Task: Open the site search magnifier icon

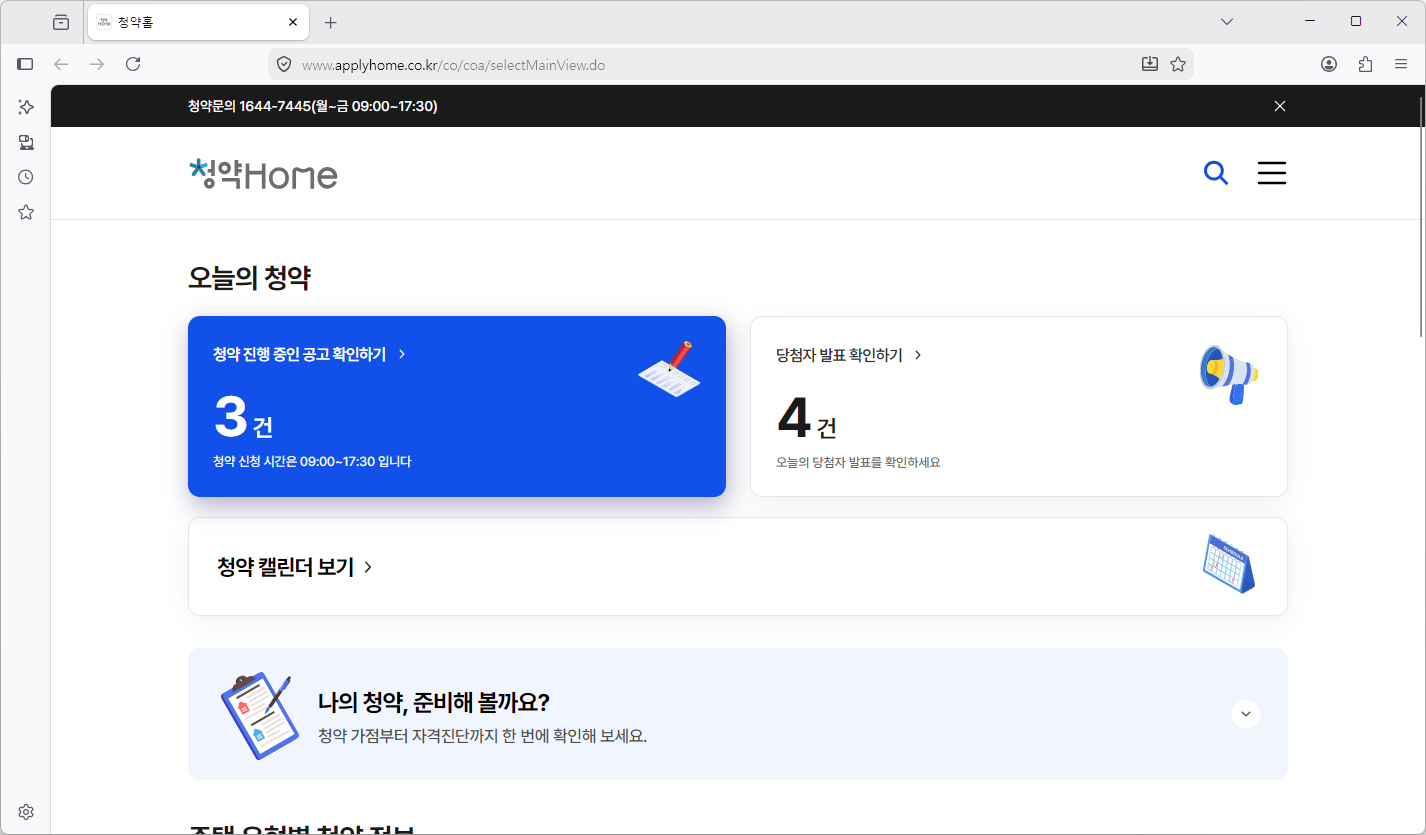Action: point(1216,173)
